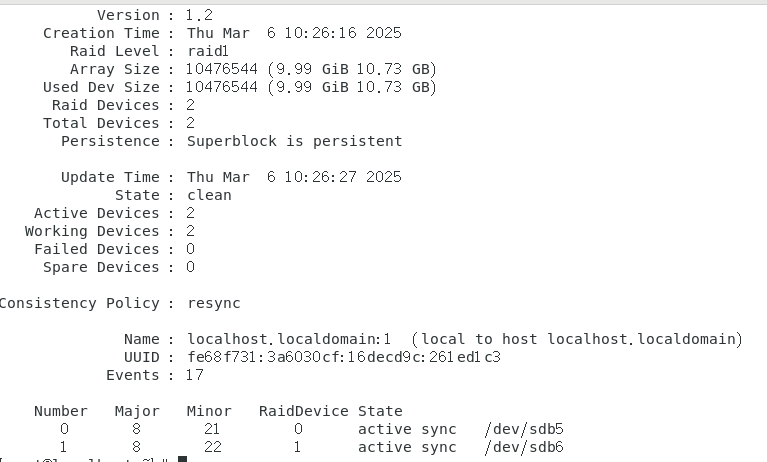Click the "resync" Consistency Policy value

coord(213,303)
